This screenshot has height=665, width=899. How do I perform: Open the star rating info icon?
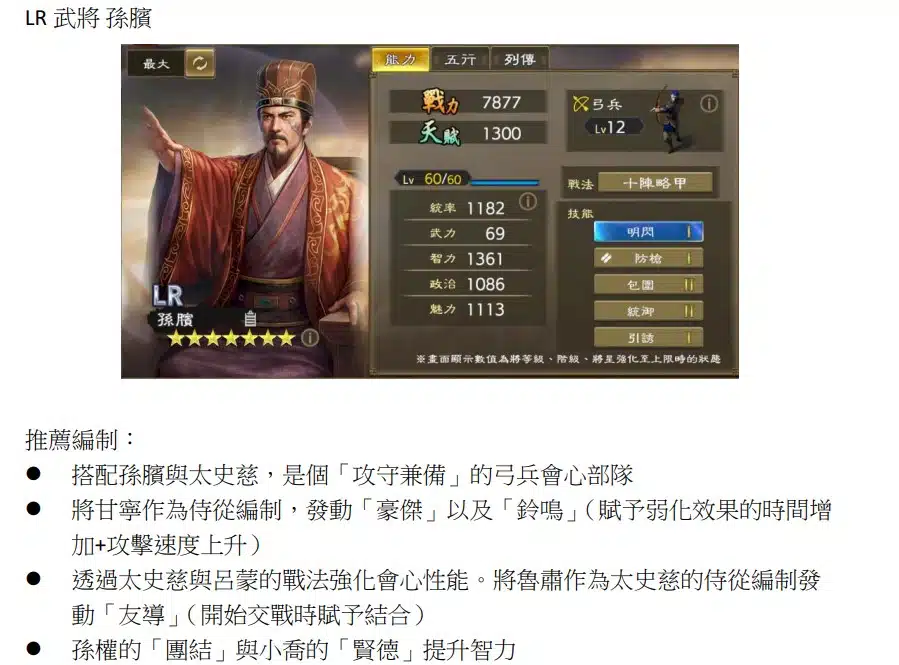pyautogui.click(x=310, y=338)
